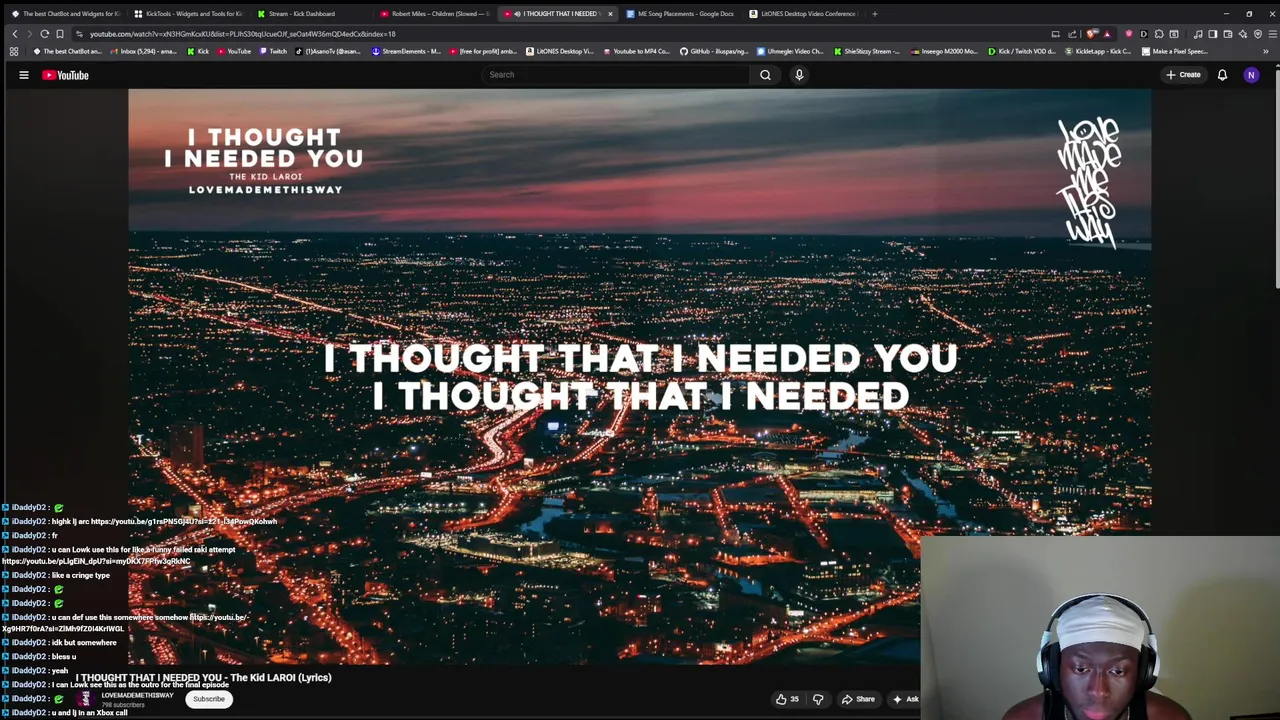This screenshot has height=720, width=1280.
Task: Dislike the video with thumbs down
Action: click(x=818, y=699)
